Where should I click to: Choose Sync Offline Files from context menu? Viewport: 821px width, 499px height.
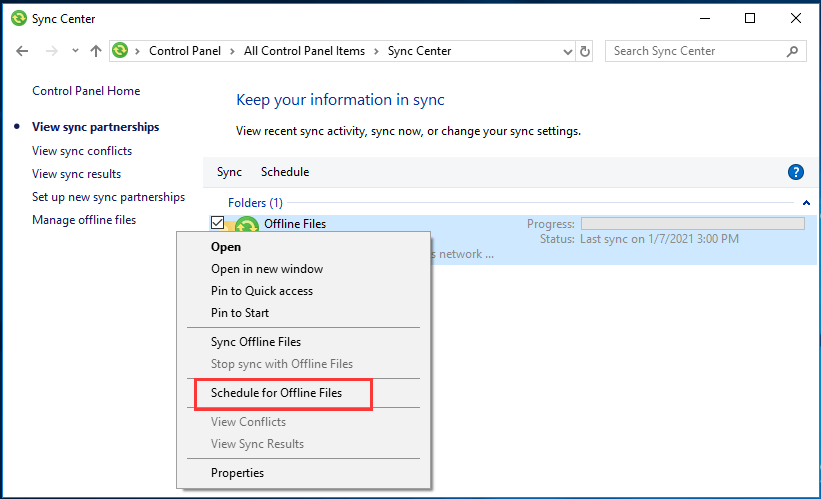click(x=256, y=342)
